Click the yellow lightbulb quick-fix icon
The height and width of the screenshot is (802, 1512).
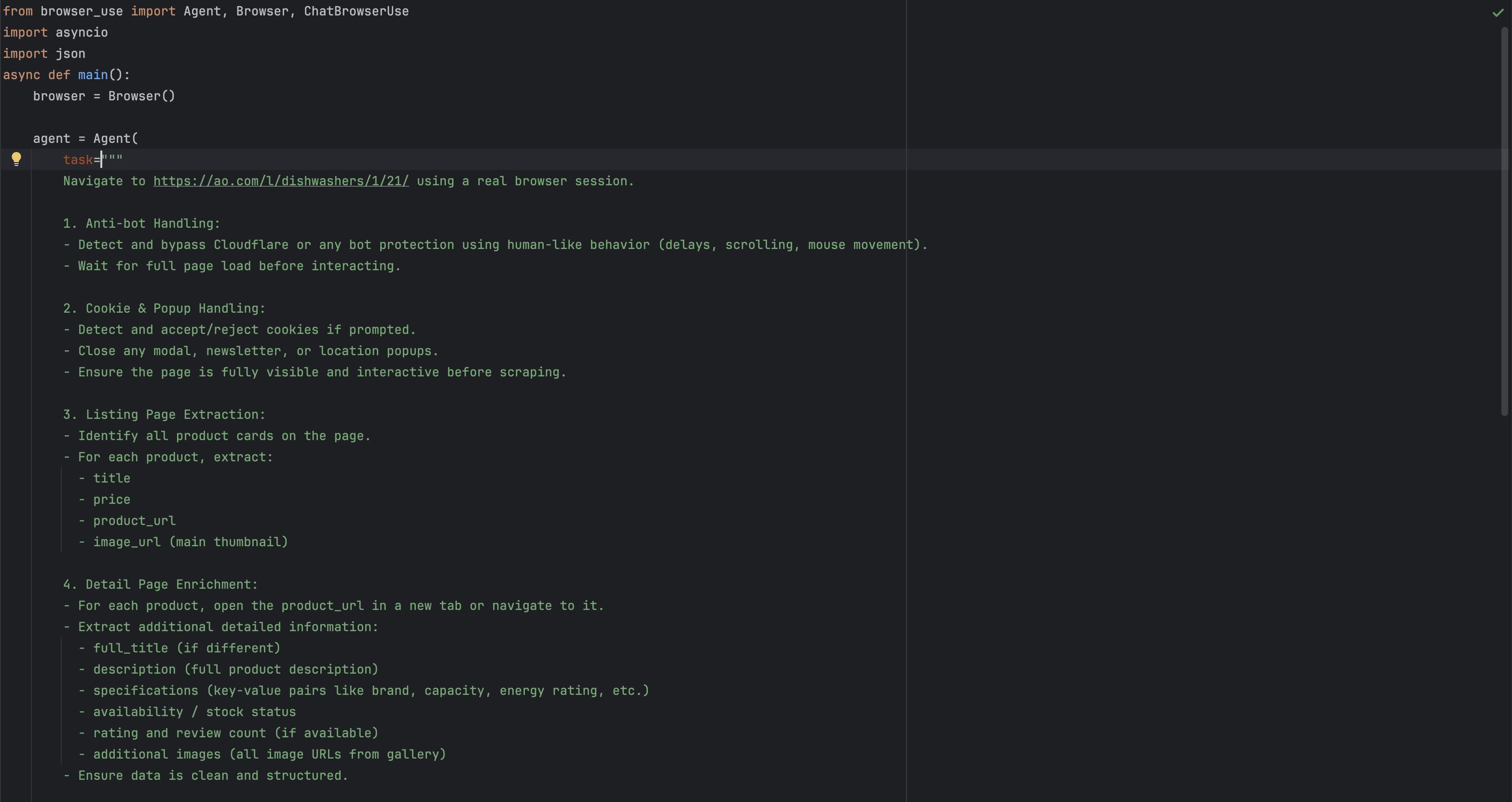(16, 159)
